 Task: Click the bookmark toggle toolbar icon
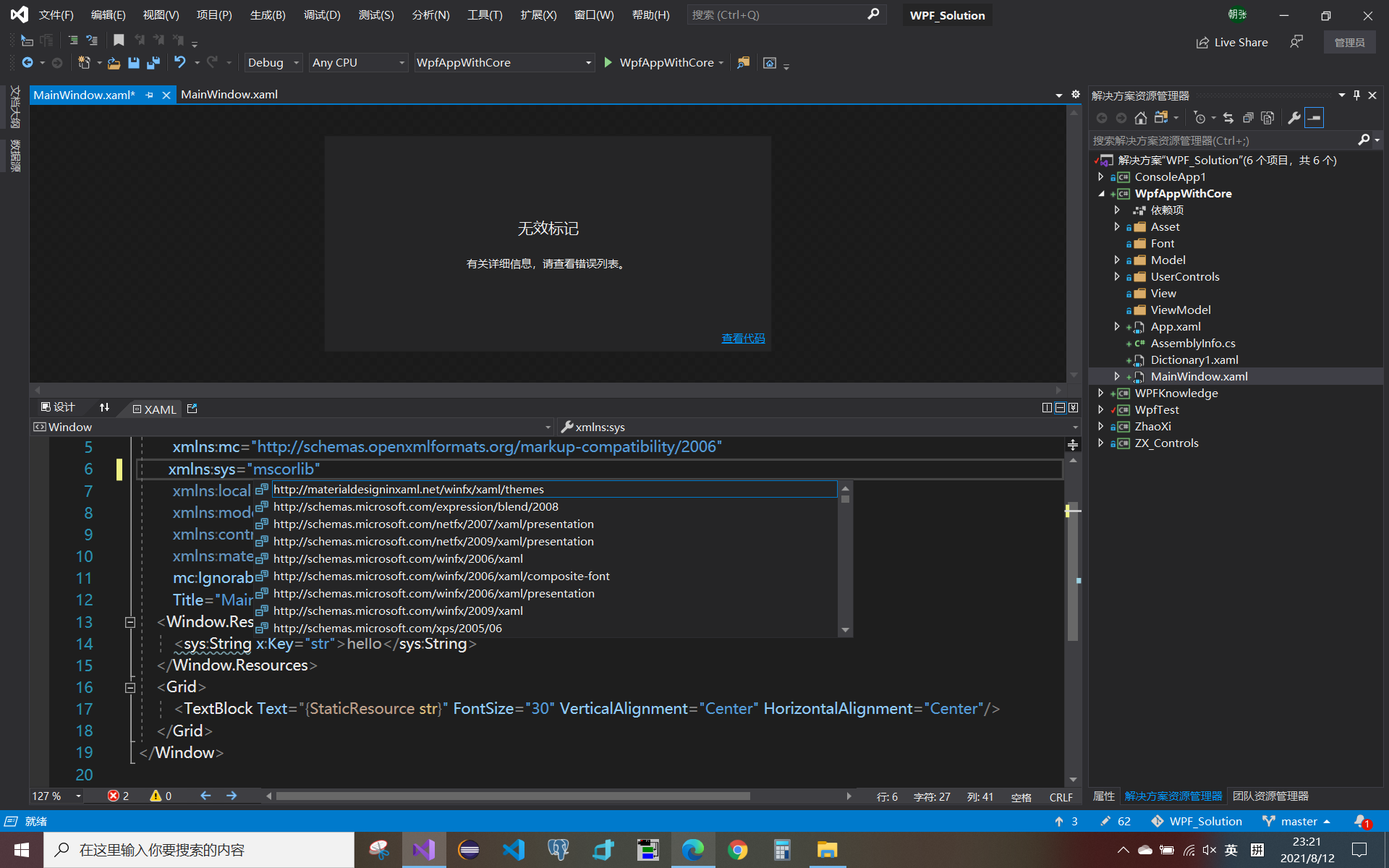119,41
